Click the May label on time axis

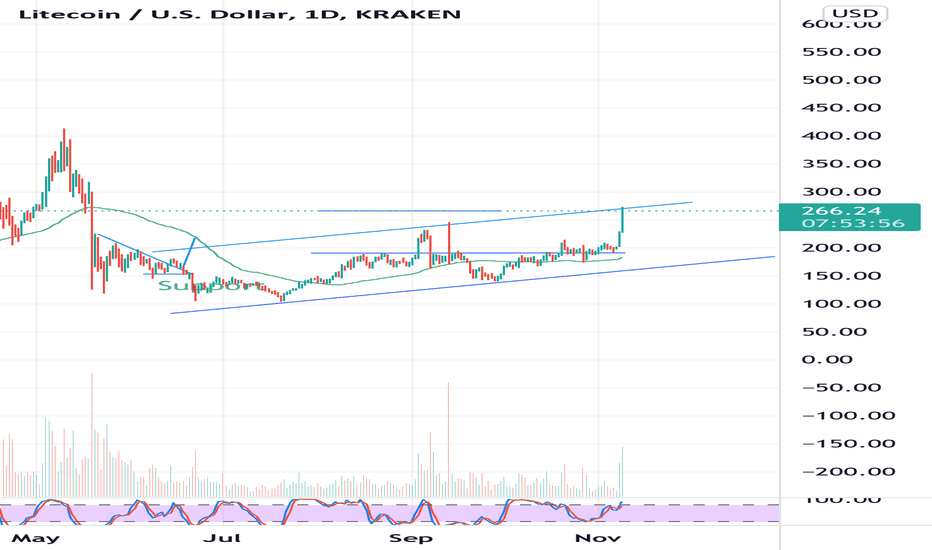point(36,539)
